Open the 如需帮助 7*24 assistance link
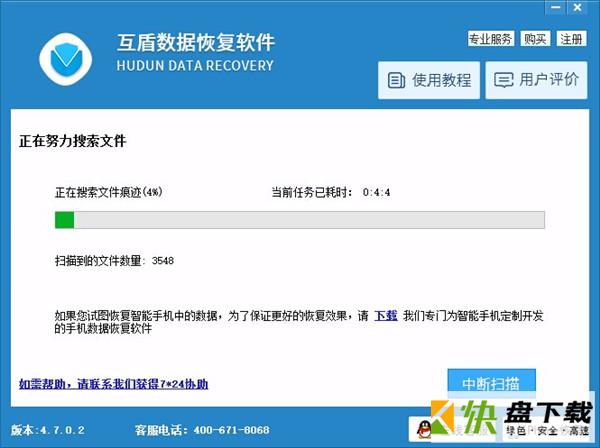 coord(113,384)
